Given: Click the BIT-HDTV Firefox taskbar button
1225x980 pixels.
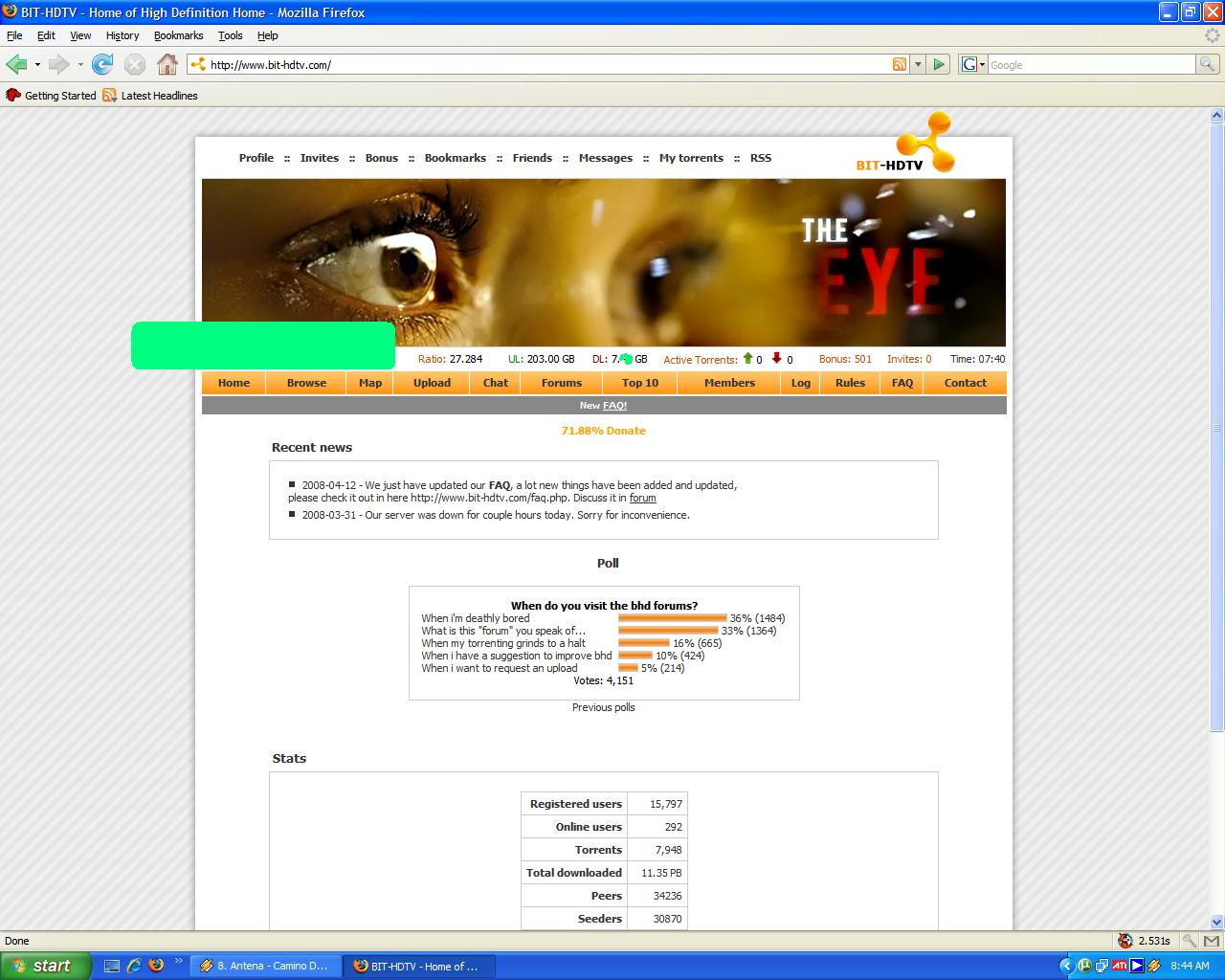Looking at the screenshot, I should click(x=417, y=966).
